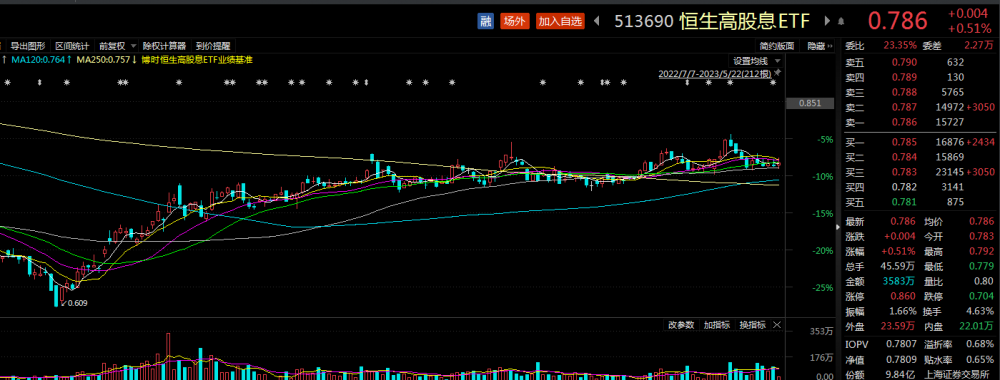
Task: Click the 博时恒生高股息ETF业绩基准 label
Action: [196, 59]
